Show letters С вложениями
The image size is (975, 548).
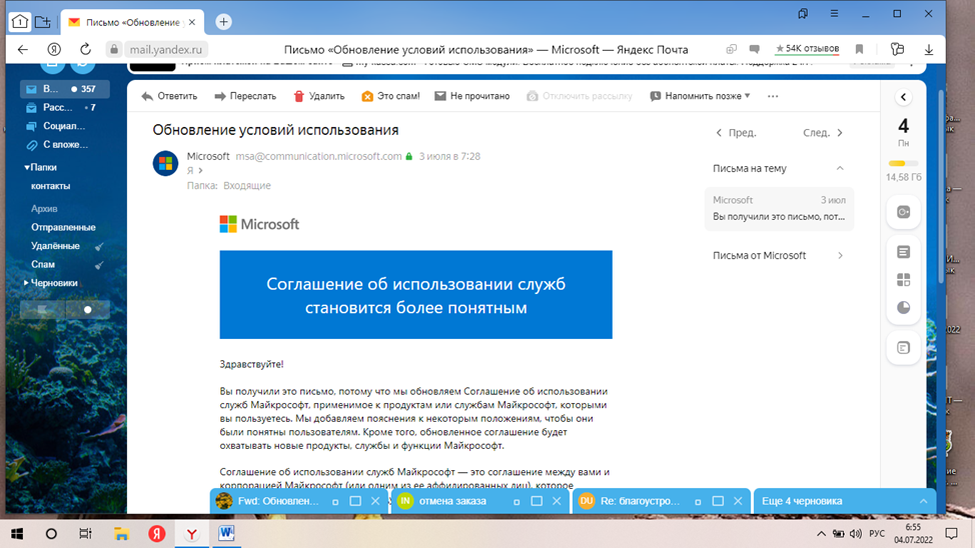click(x=65, y=145)
